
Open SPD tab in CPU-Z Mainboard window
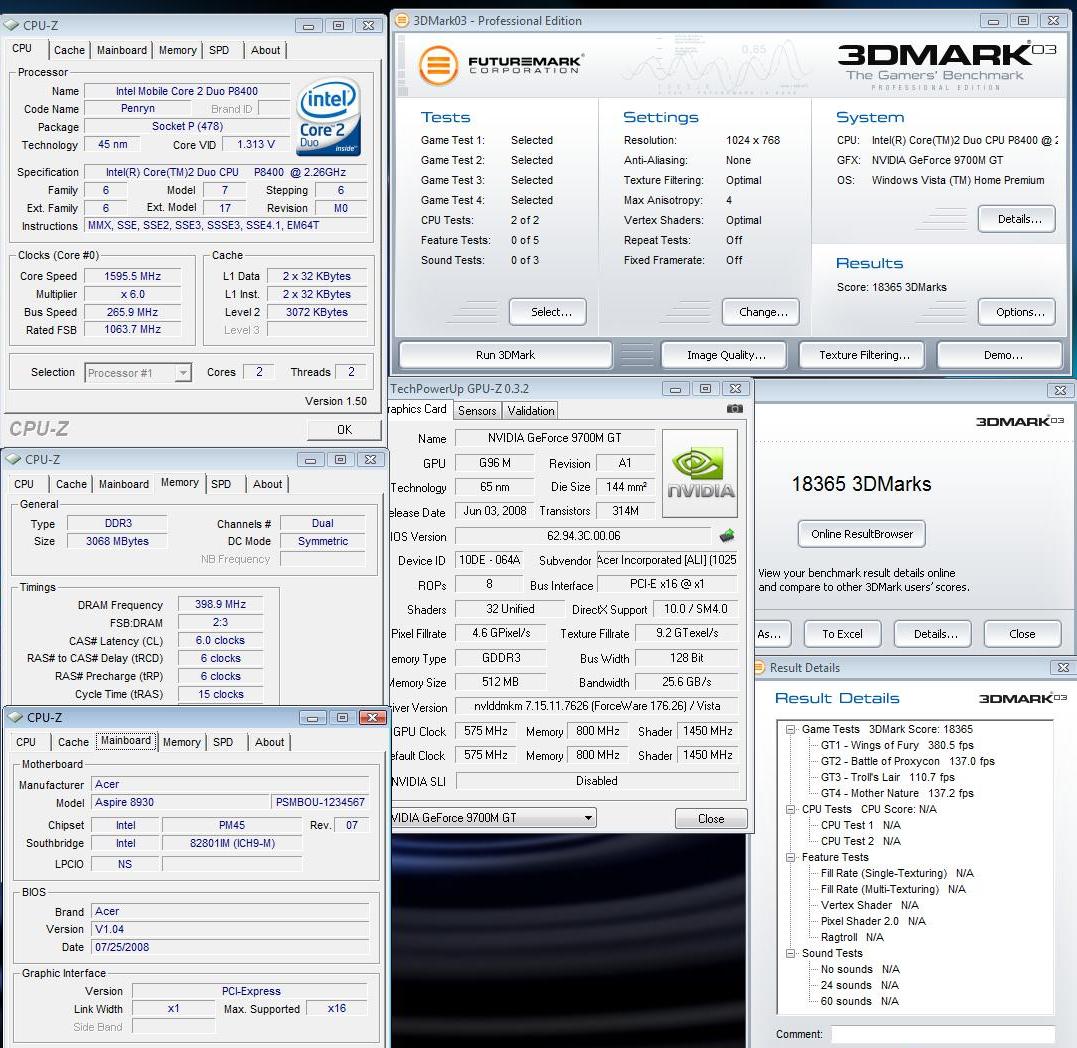coord(223,742)
